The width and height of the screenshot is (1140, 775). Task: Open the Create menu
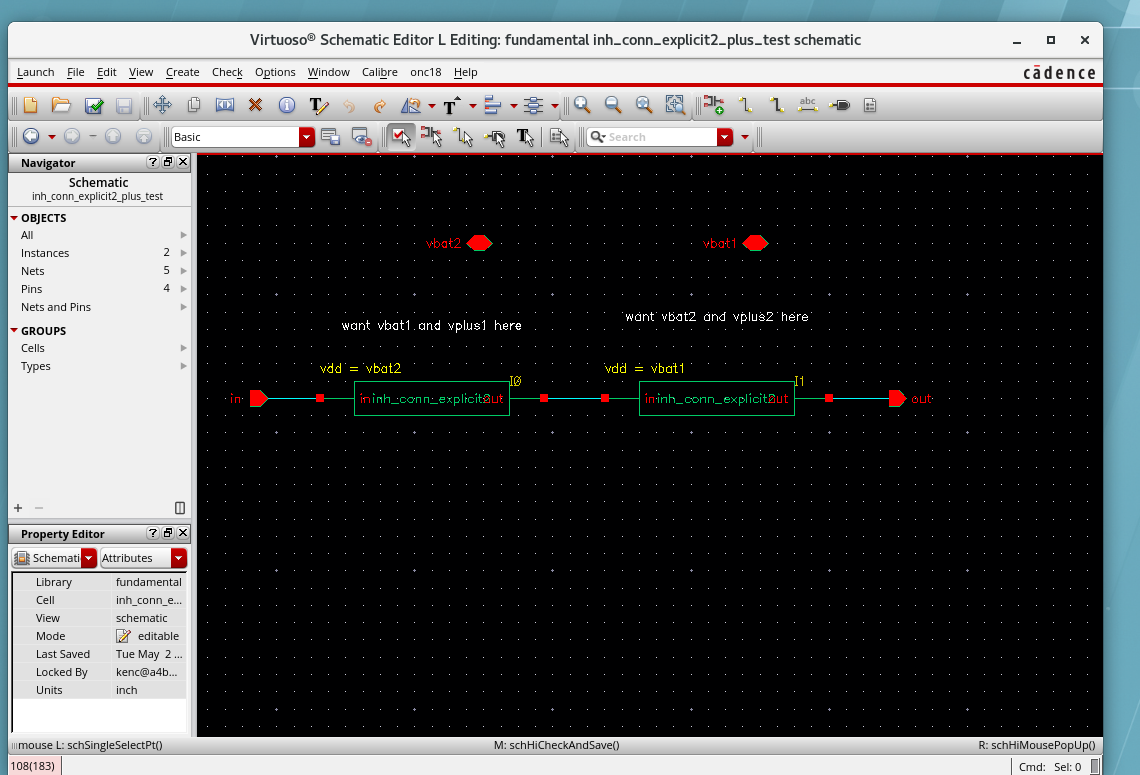pyautogui.click(x=182, y=72)
